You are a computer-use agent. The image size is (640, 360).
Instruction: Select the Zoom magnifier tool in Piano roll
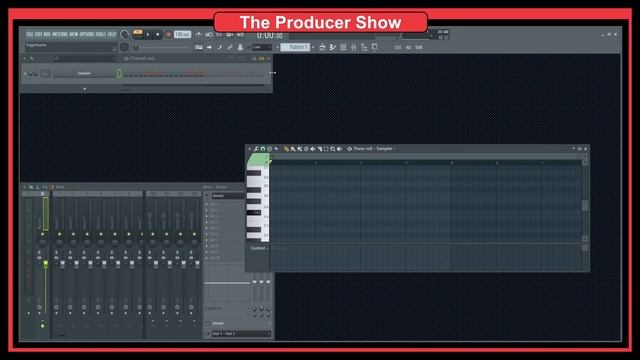pyautogui.click(x=333, y=149)
